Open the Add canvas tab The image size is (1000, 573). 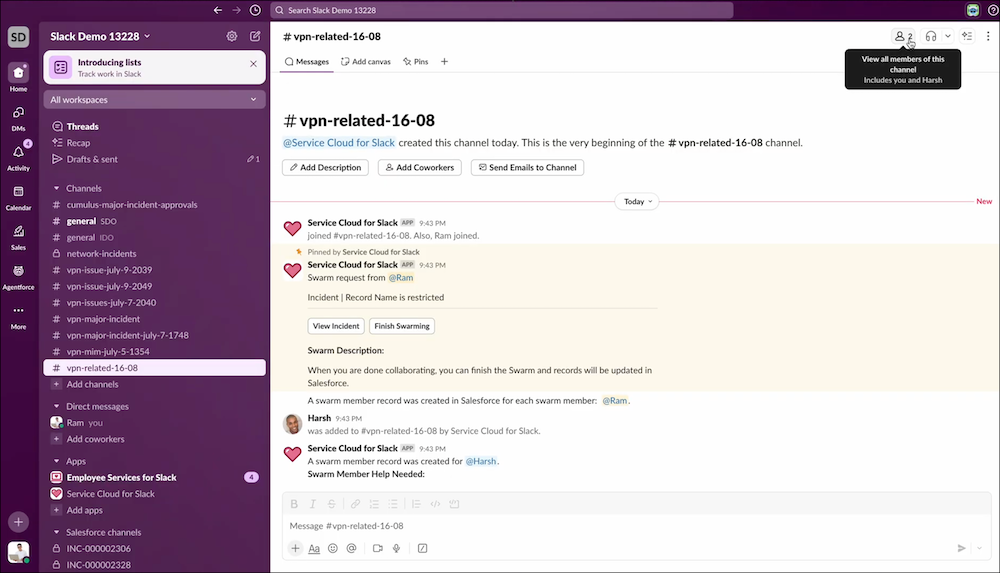point(365,62)
